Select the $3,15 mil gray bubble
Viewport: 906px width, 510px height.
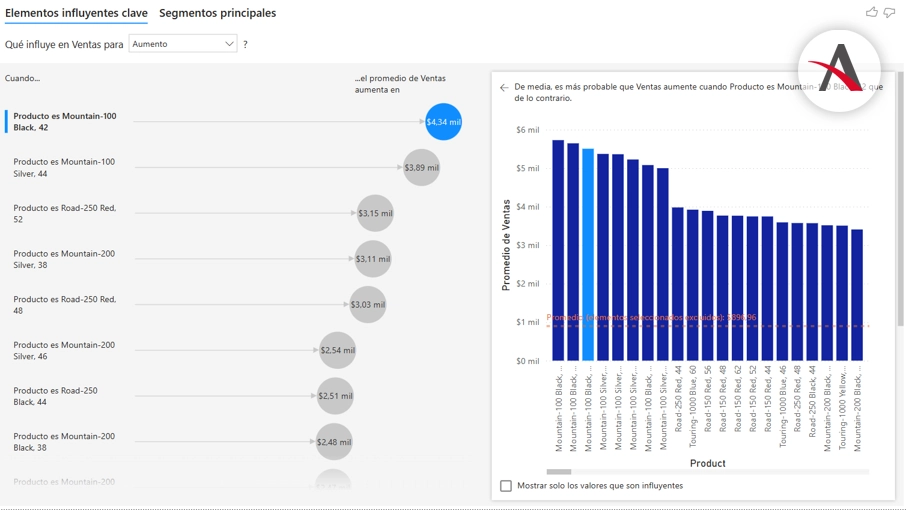[375, 213]
